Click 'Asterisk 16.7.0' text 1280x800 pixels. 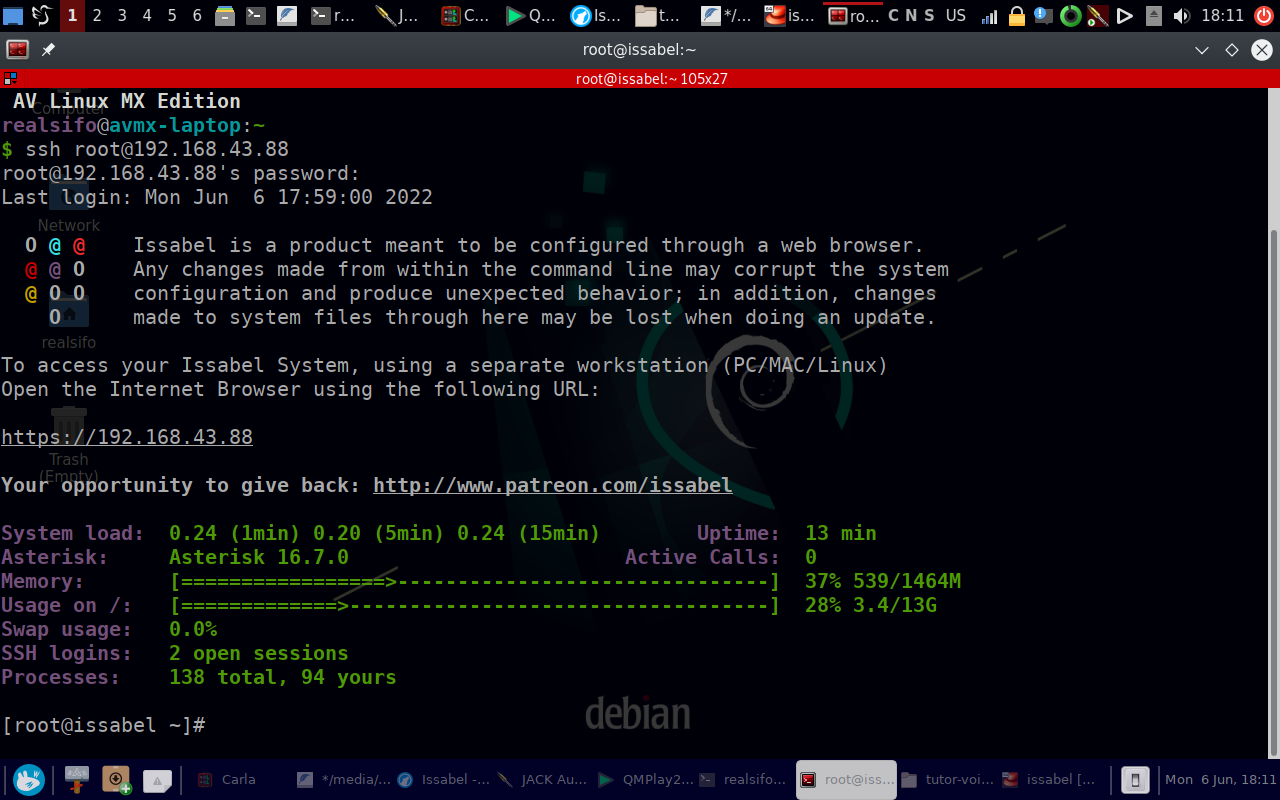point(259,557)
